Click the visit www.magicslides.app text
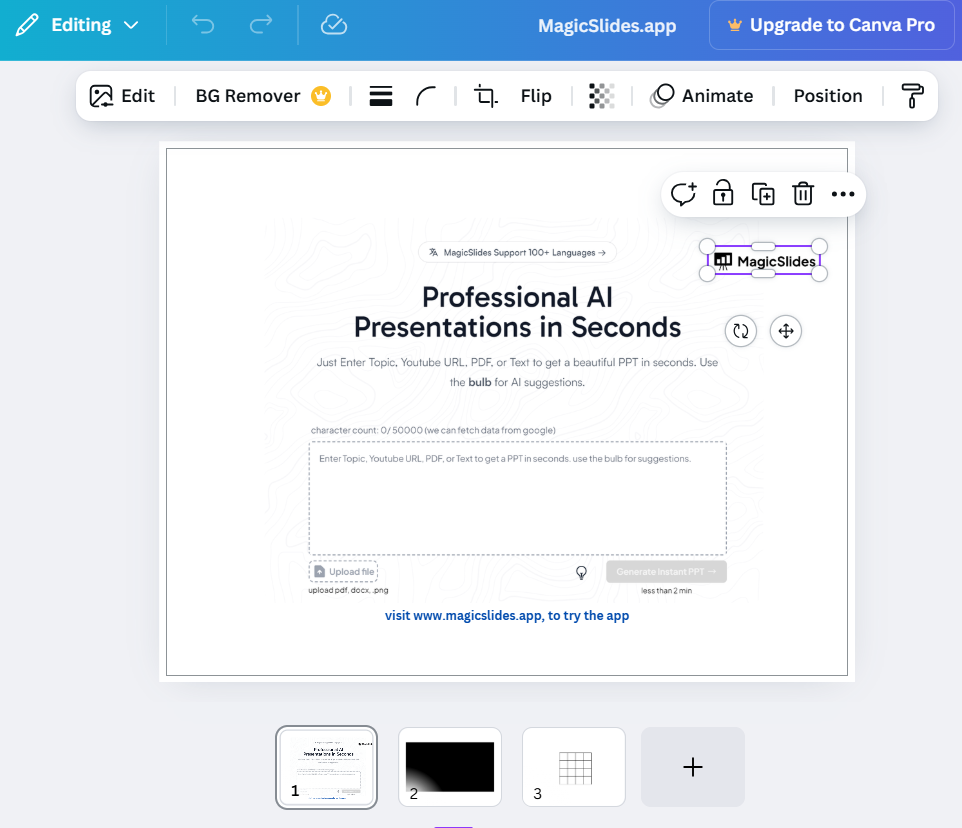 tap(507, 616)
